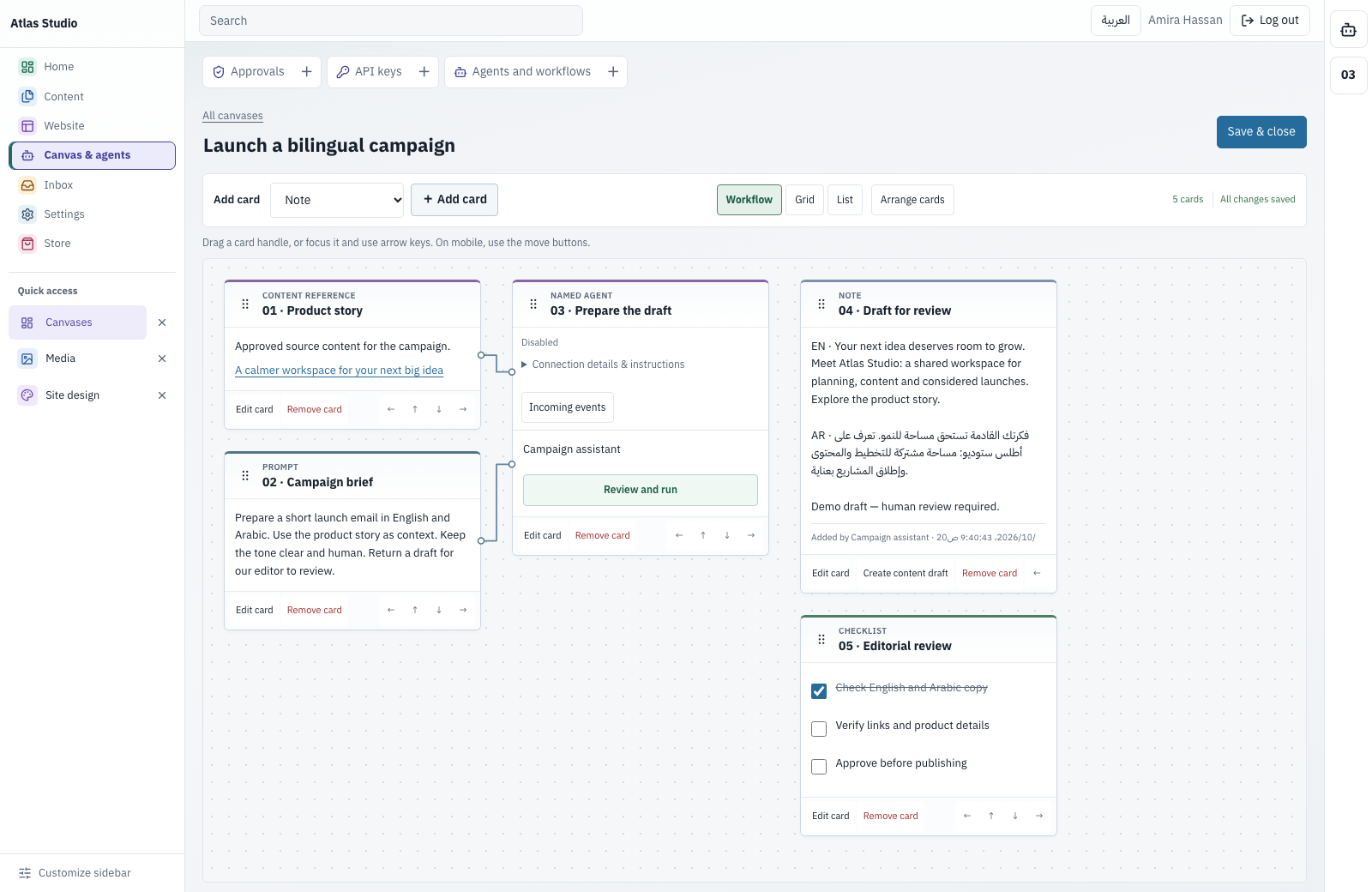Move Product story card up with arrow
The height and width of the screenshot is (892, 1372).
pos(415,409)
